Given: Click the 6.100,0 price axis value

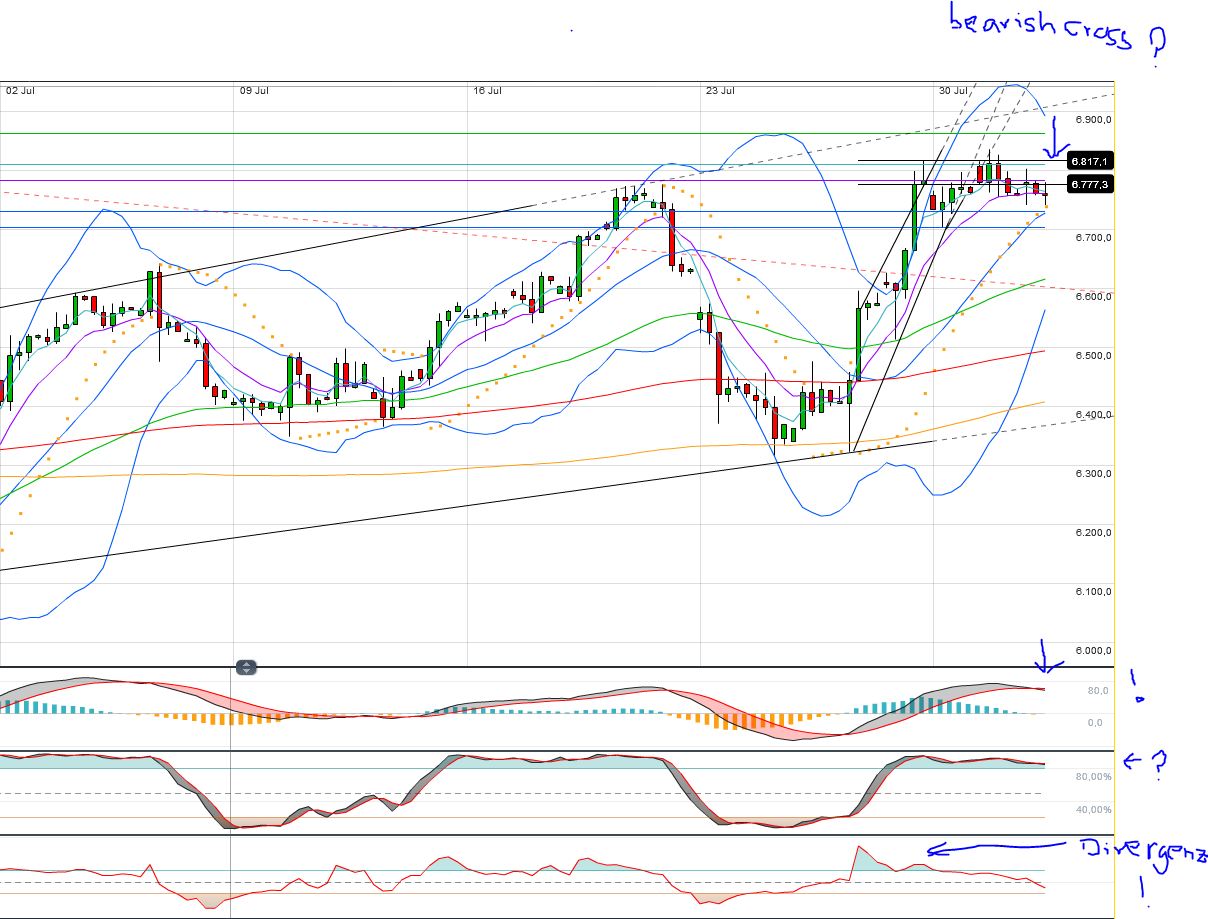Looking at the screenshot, I should [x=1092, y=592].
